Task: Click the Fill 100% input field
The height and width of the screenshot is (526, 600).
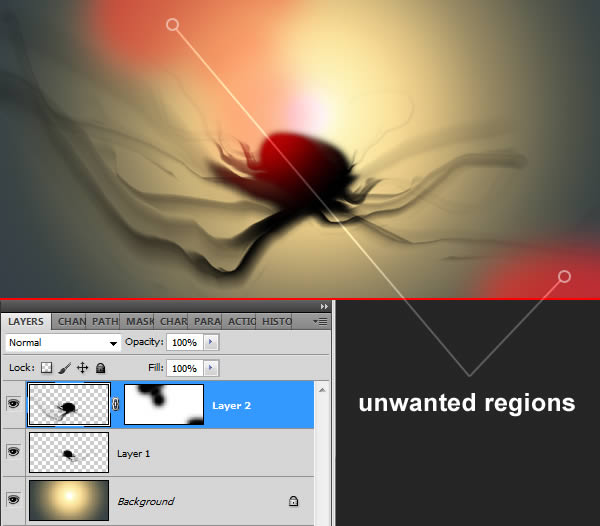Action: (185, 368)
